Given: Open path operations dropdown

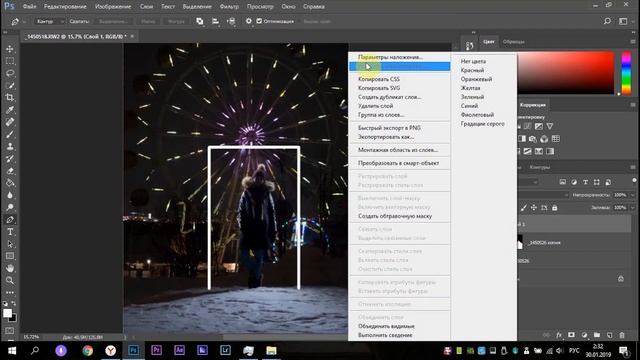Looking at the screenshot, I should 200,21.
